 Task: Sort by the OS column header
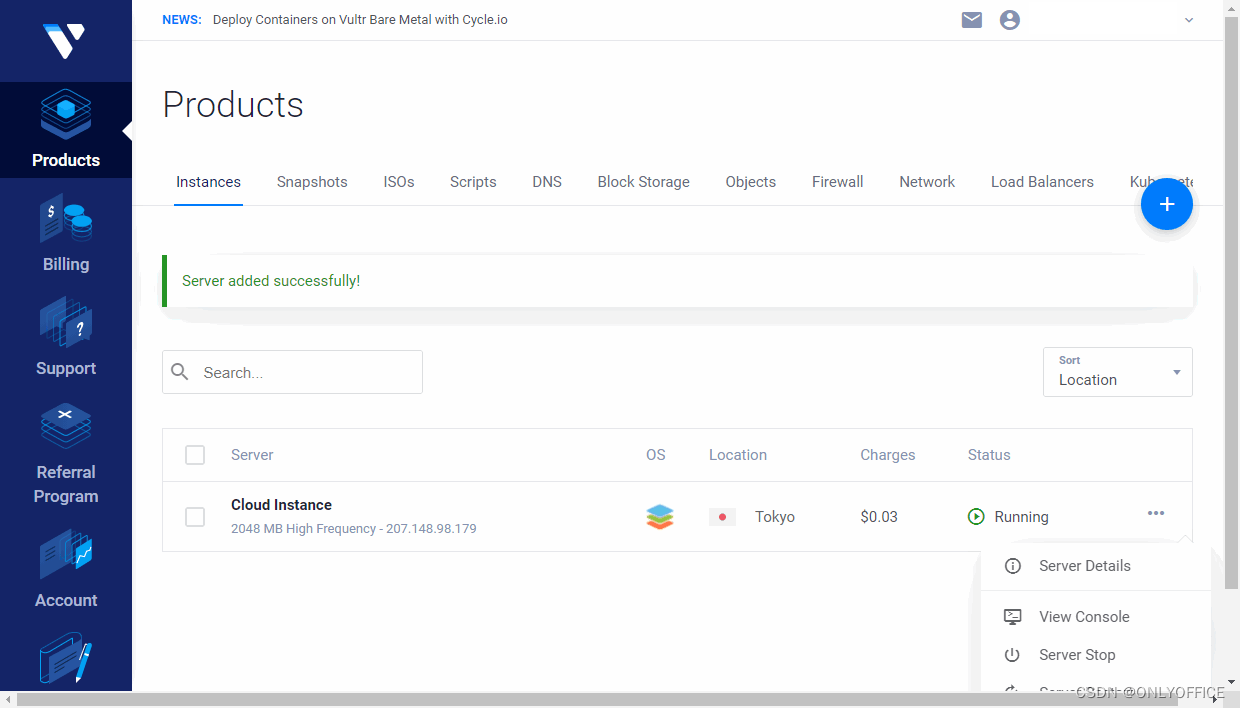[656, 455]
